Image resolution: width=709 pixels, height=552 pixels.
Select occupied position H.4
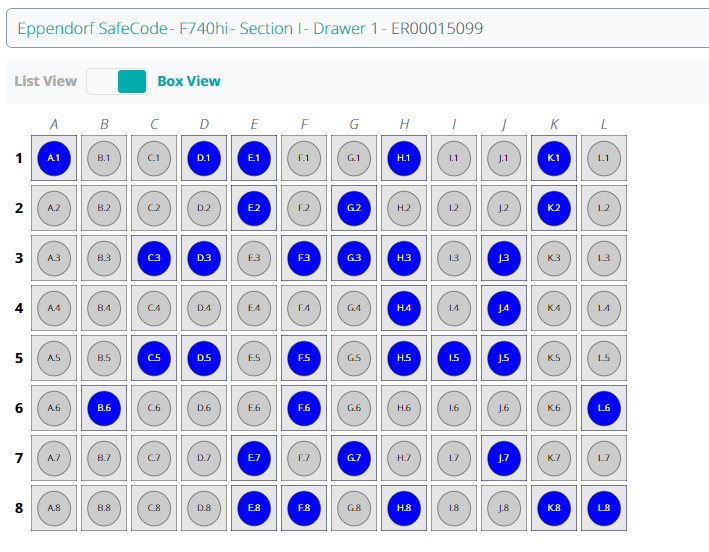click(404, 308)
